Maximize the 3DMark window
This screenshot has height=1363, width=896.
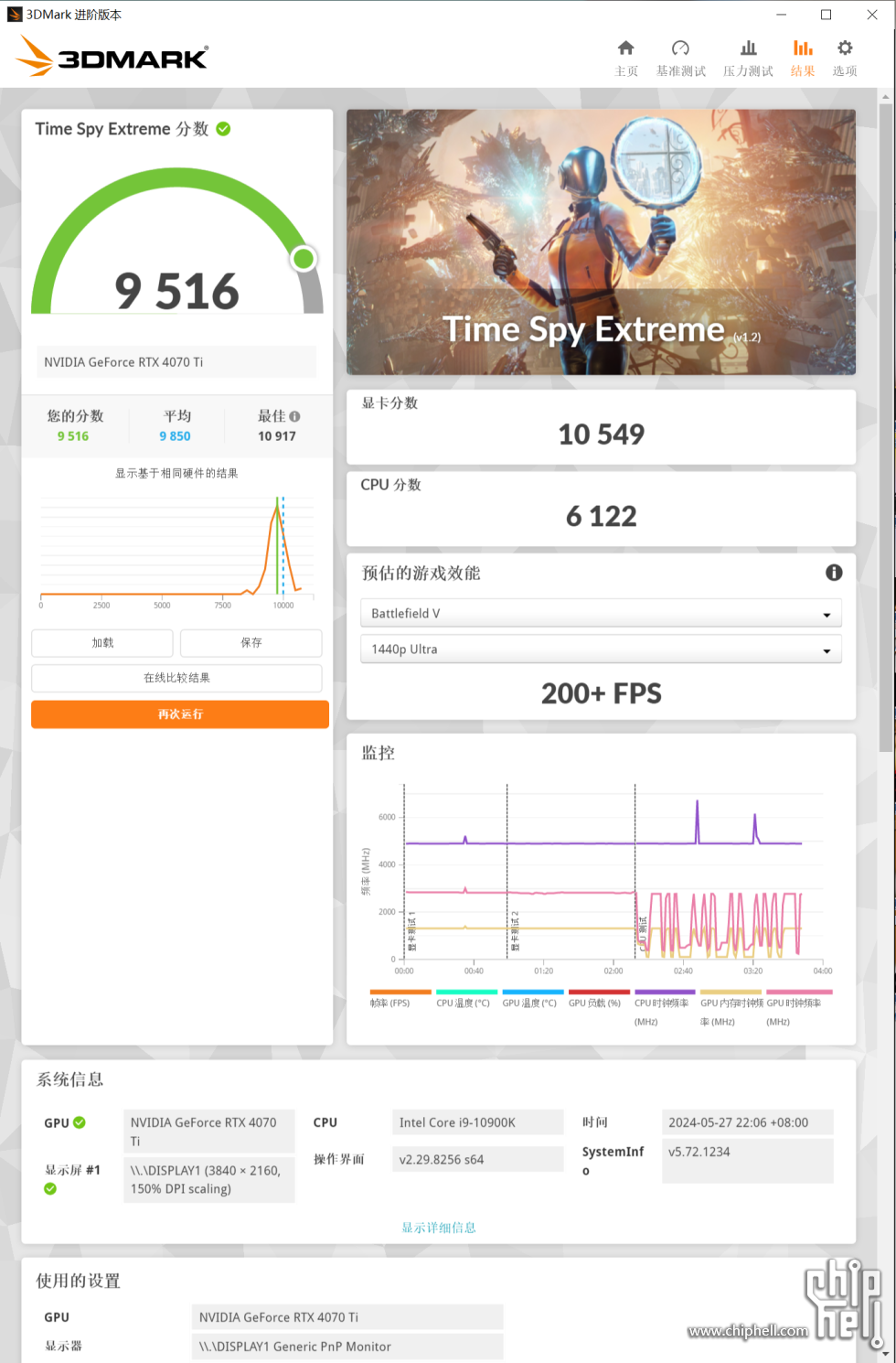pyautogui.click(x=826, y=15)
